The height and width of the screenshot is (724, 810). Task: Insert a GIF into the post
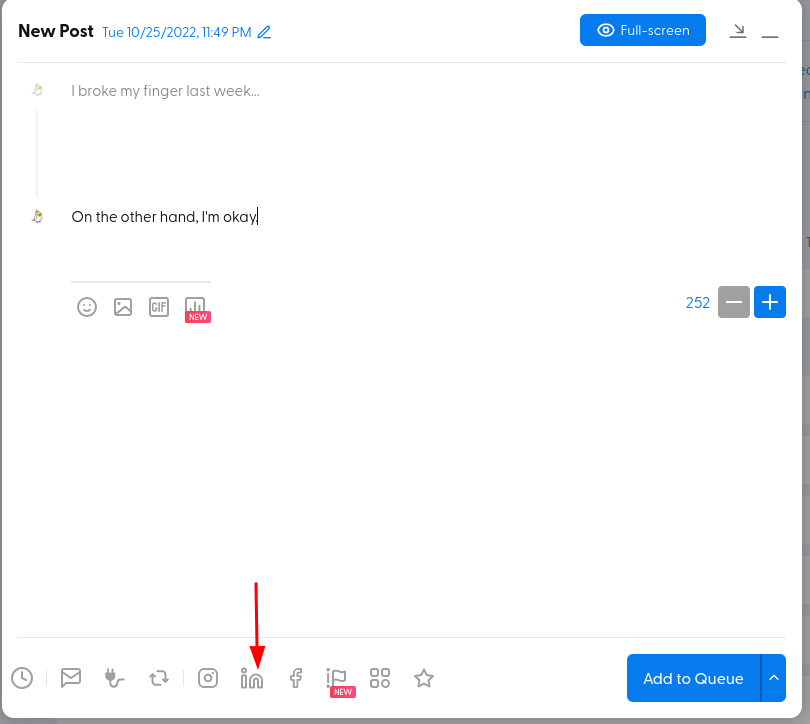click(x=159, y=307)
